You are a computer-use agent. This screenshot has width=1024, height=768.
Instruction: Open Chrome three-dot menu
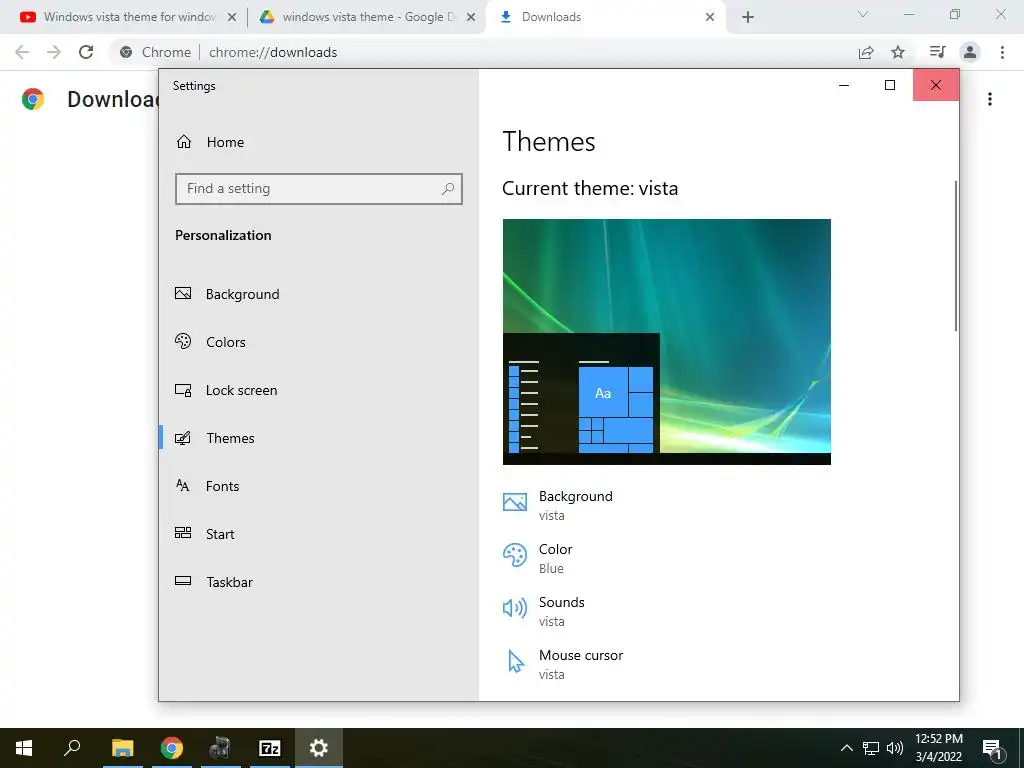point(1002,52)
